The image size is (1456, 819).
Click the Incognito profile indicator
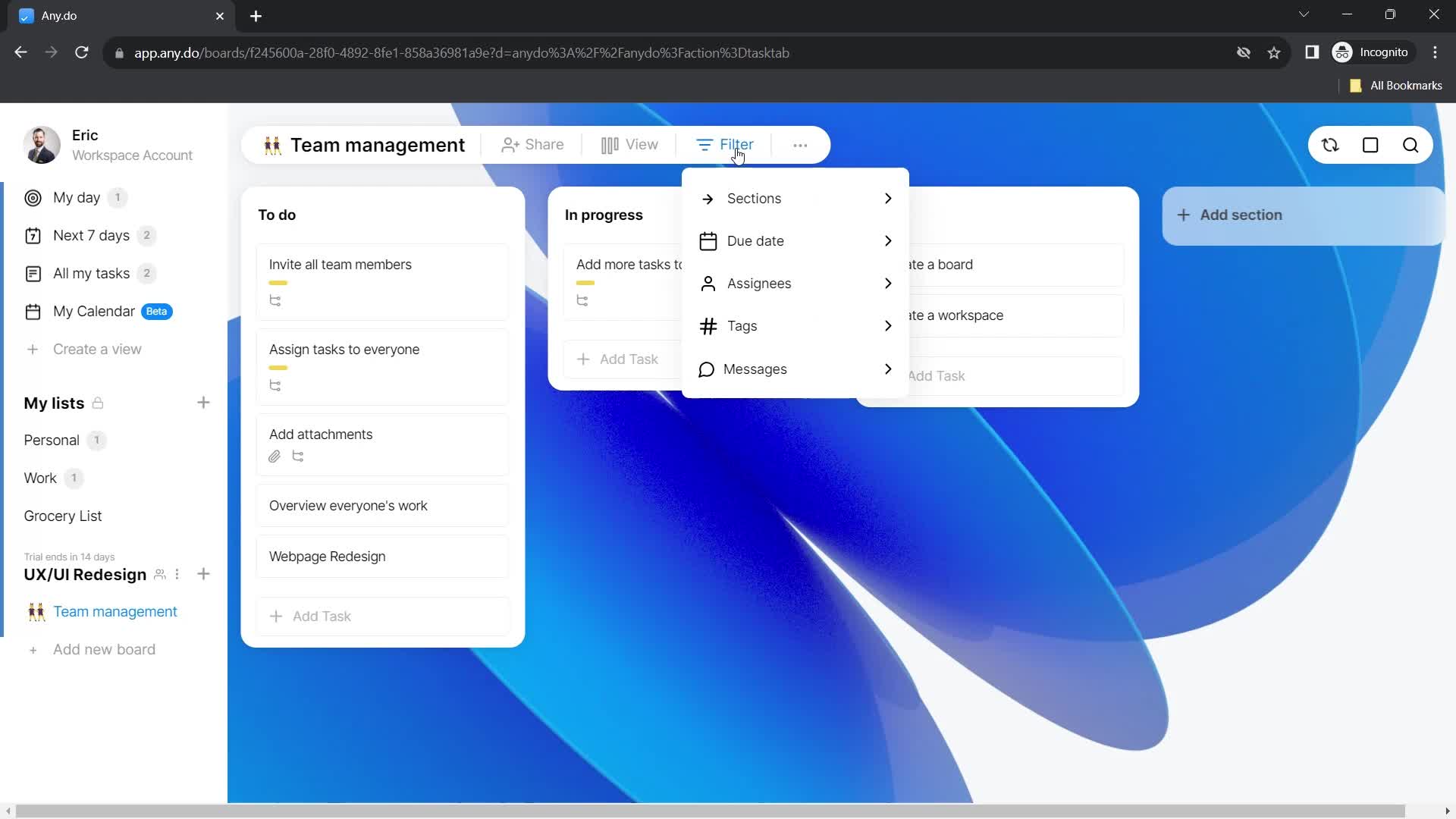point(1372,52)
